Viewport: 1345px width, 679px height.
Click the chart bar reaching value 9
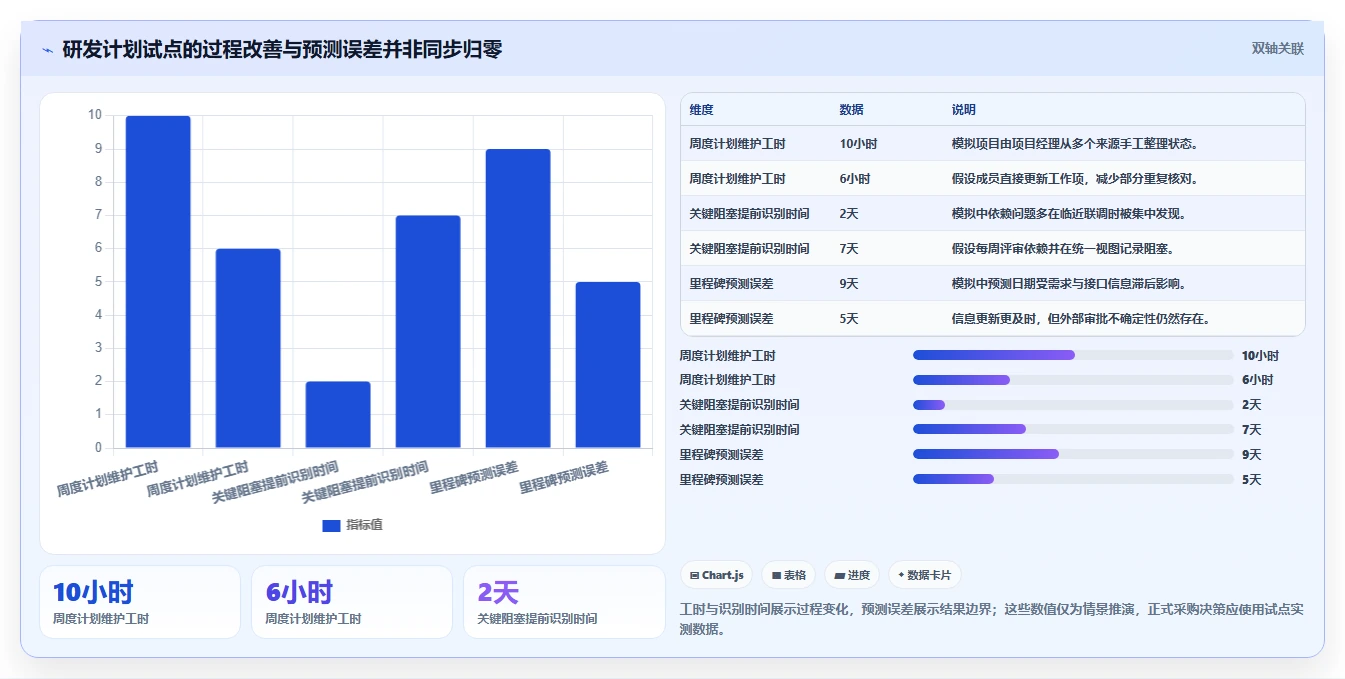point(518,298)
